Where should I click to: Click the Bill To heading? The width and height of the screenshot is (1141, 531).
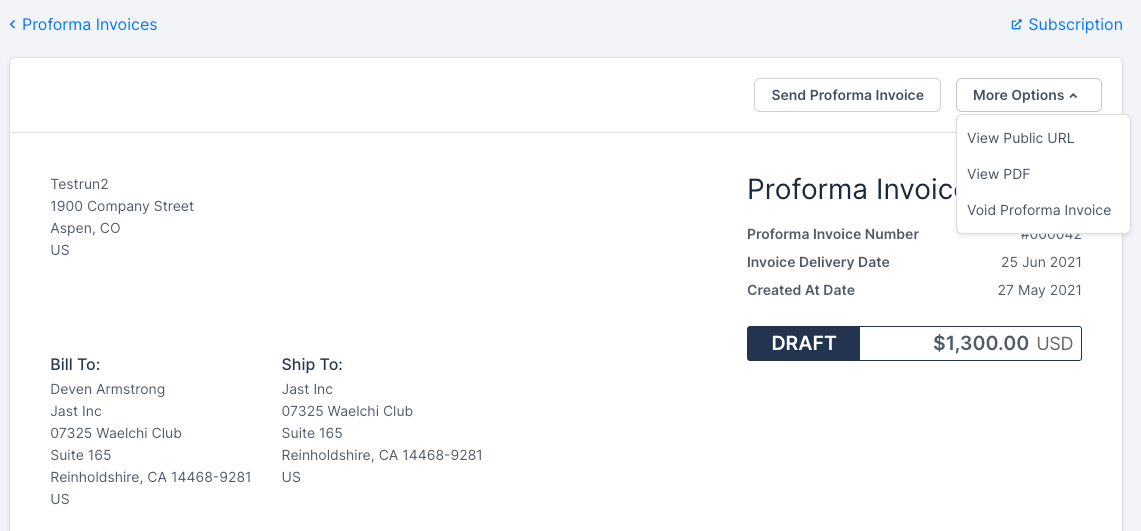tap(75, 365)
